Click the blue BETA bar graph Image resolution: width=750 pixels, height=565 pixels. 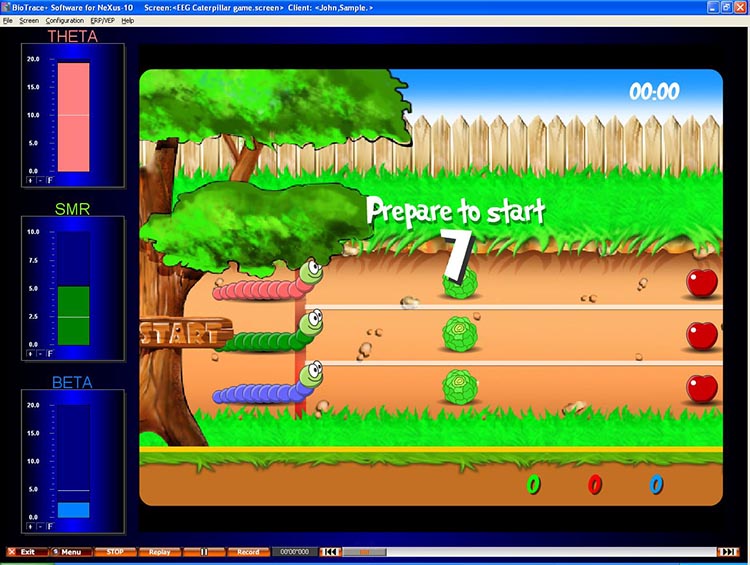click(74, 510)
